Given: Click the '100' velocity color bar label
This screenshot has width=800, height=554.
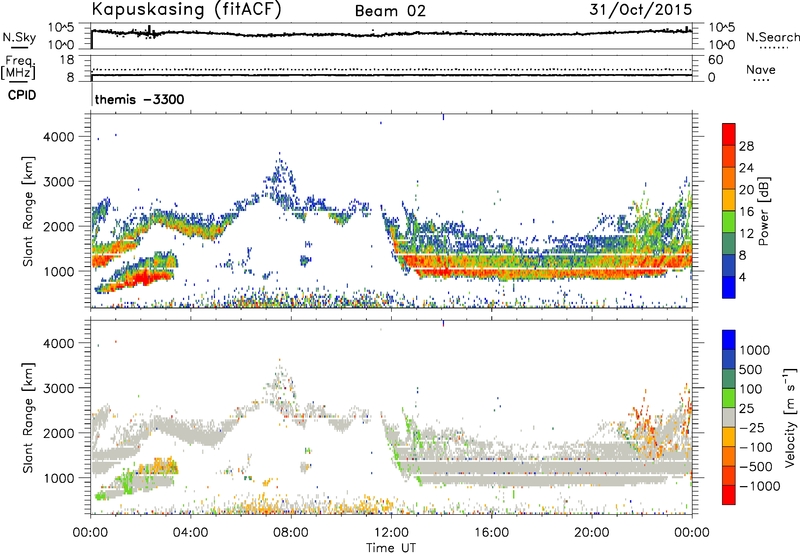Looking at the screenshot, I should 751,389.
